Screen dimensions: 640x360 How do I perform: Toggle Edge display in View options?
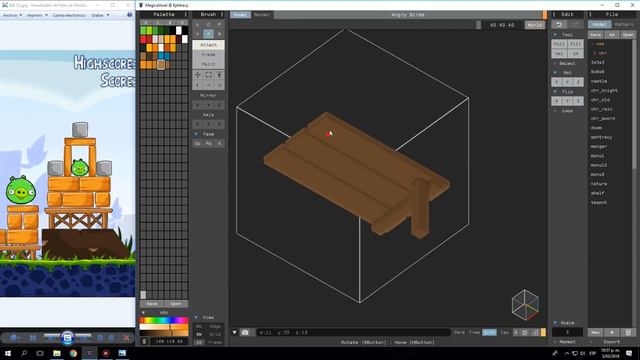pos(215,327)
